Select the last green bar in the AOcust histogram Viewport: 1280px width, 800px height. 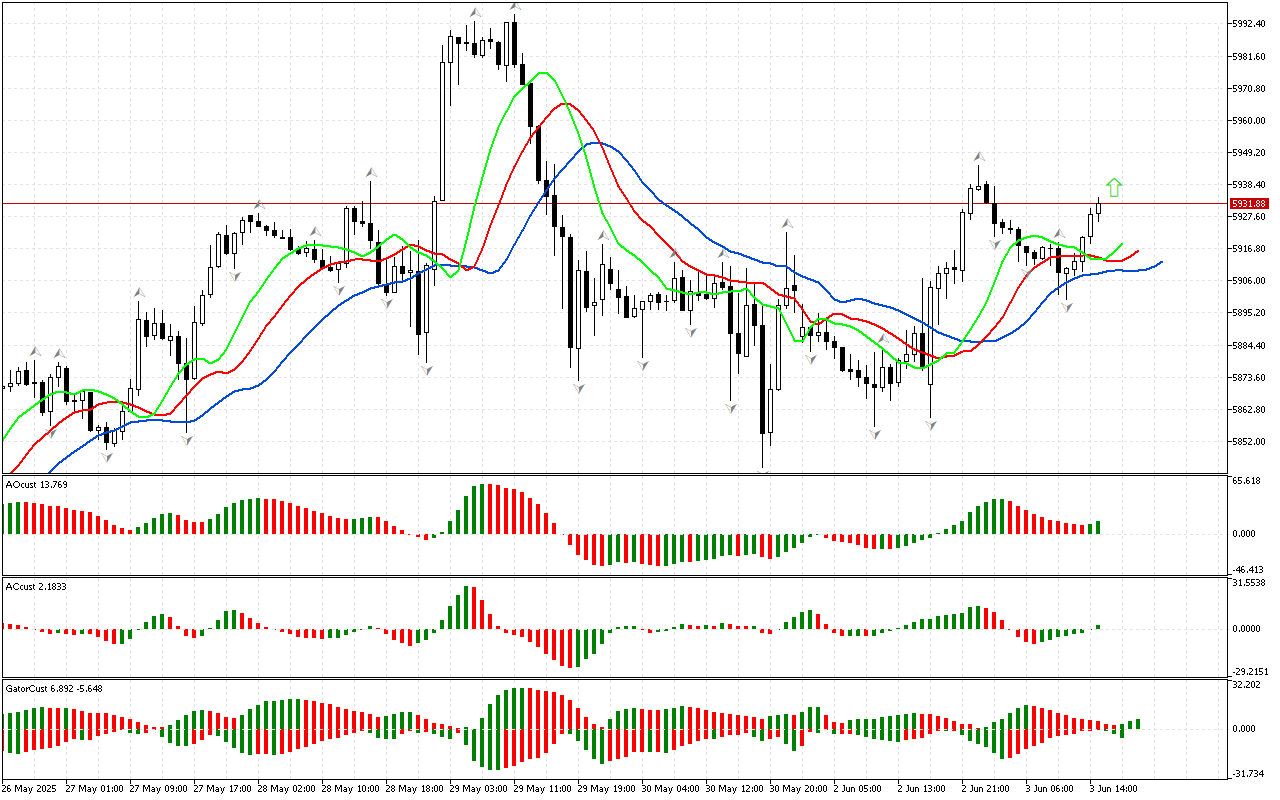pos(1098,527)
